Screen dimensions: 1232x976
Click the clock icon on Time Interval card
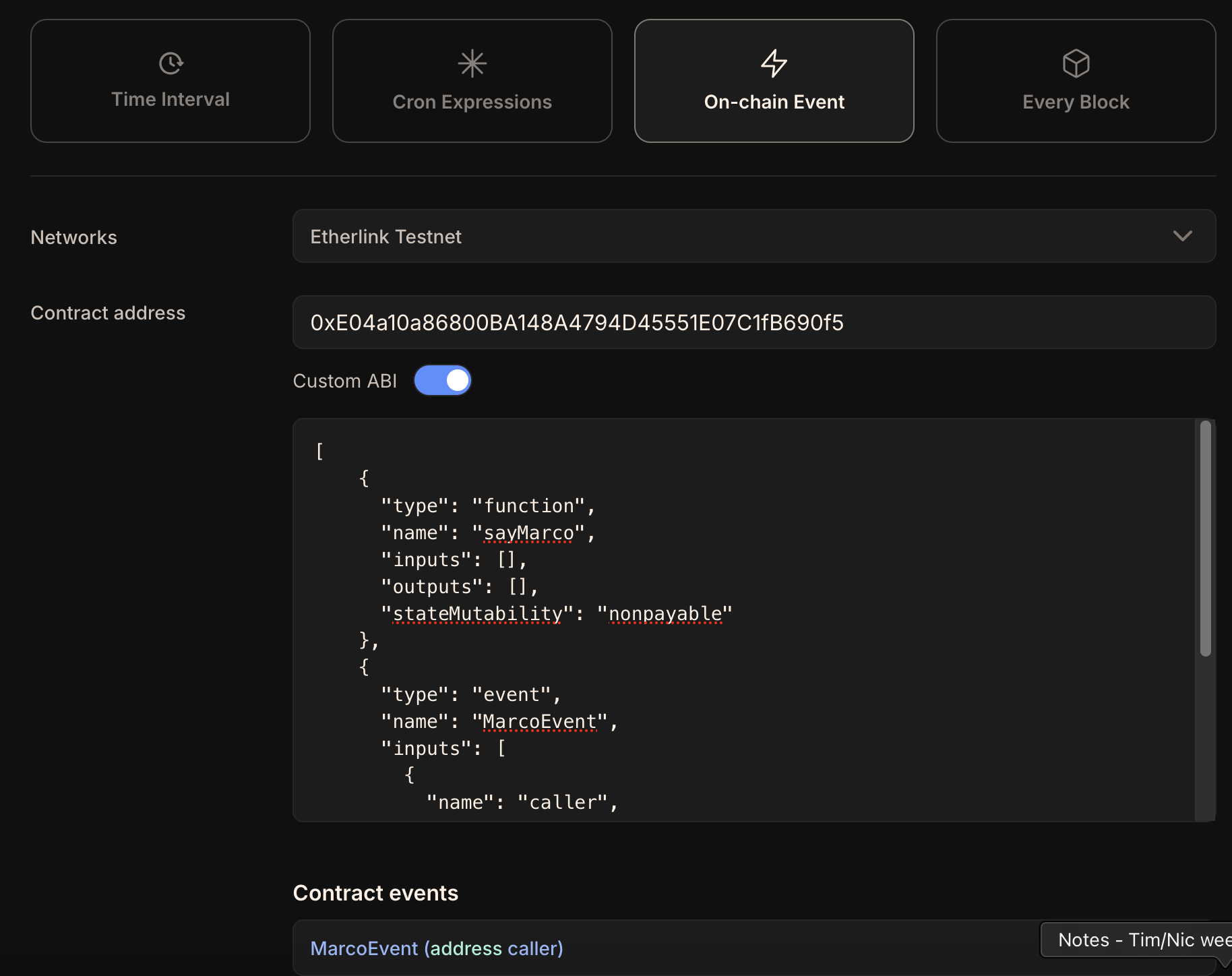tap(171, 63)
